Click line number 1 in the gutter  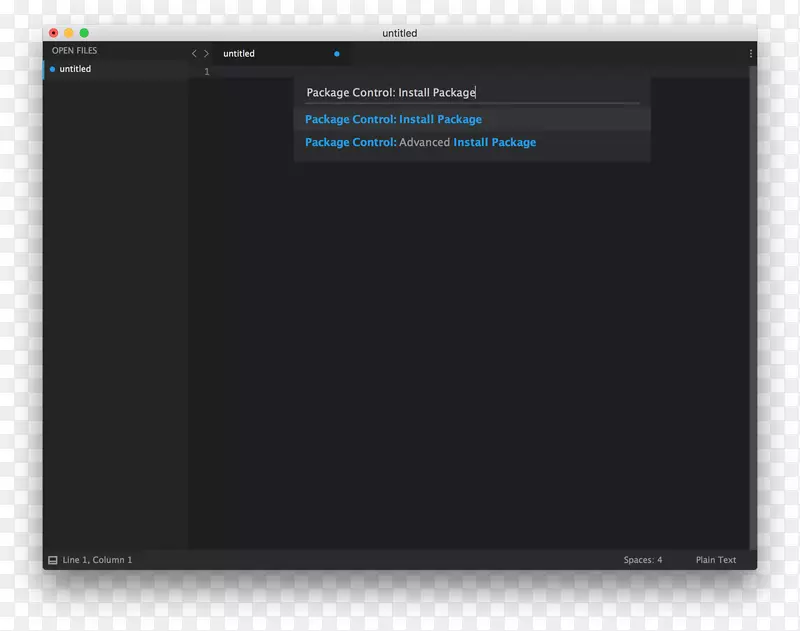(x=206, y=71)
